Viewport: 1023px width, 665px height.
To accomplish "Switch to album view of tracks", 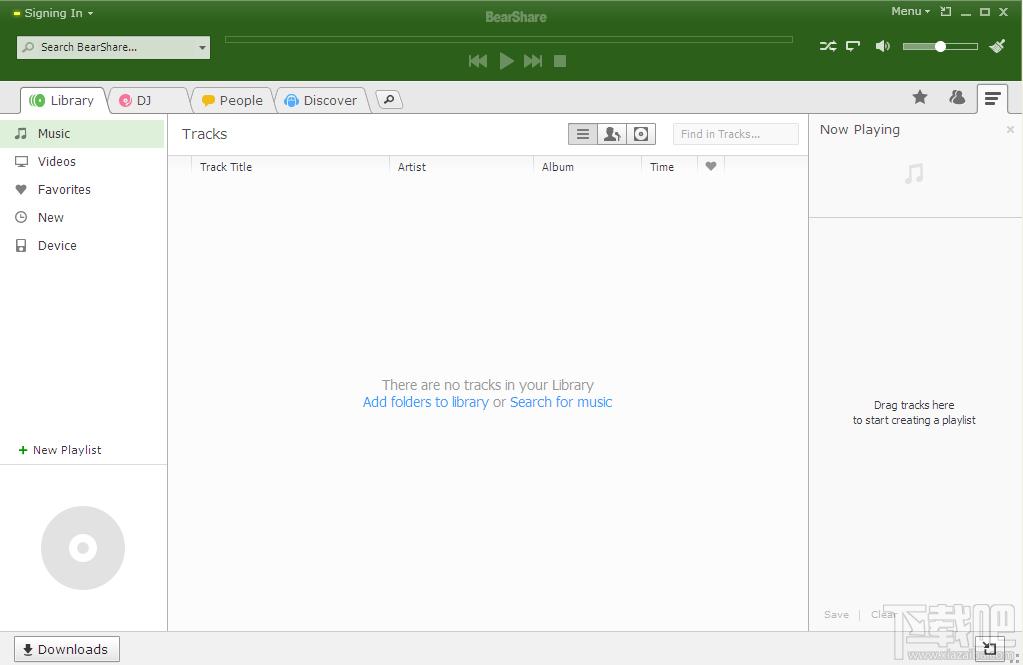I will point(641,134).
